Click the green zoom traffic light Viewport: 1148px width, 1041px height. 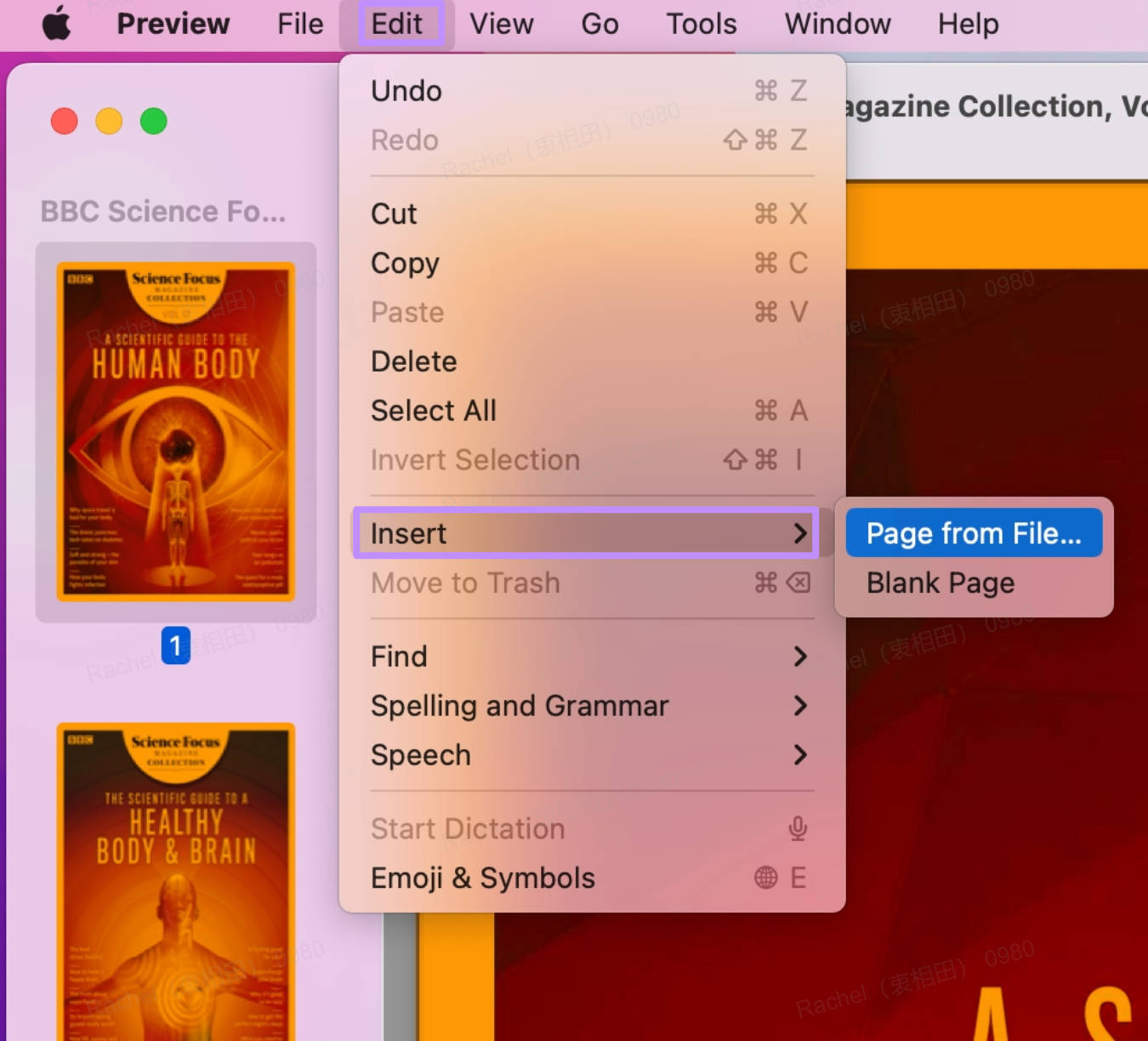click(x=154, y=121)
